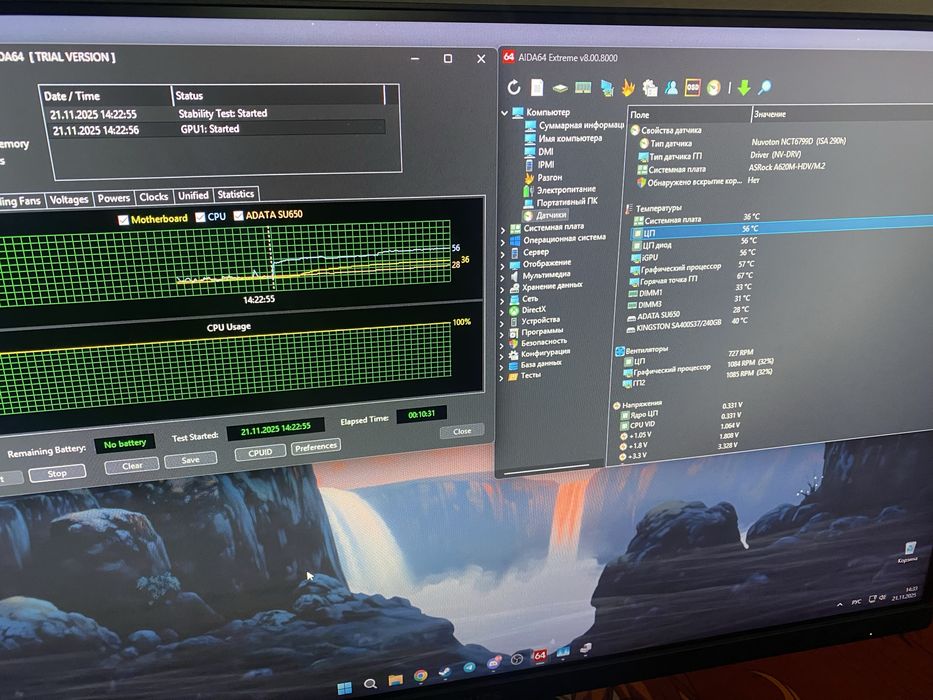
Task: Expand the Хранение данных tree node
Action: [x=502, y=289]
